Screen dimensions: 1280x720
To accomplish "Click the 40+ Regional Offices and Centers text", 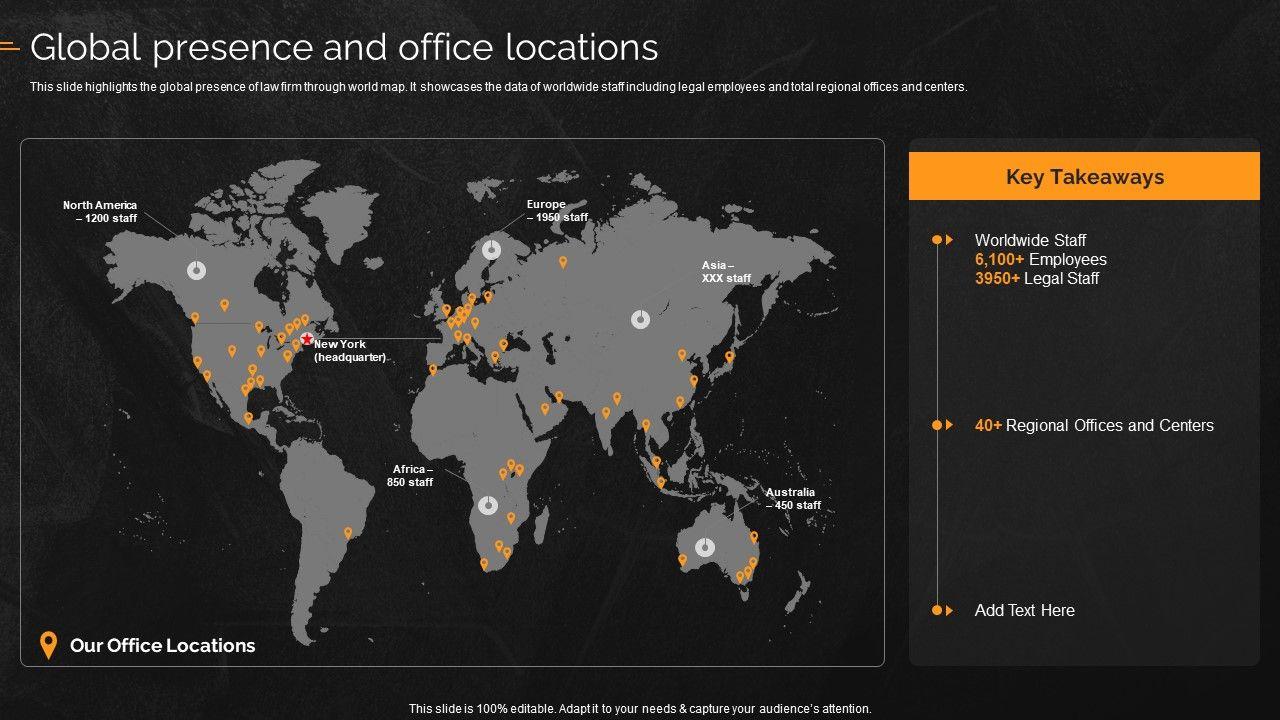I will (1094, 425).
